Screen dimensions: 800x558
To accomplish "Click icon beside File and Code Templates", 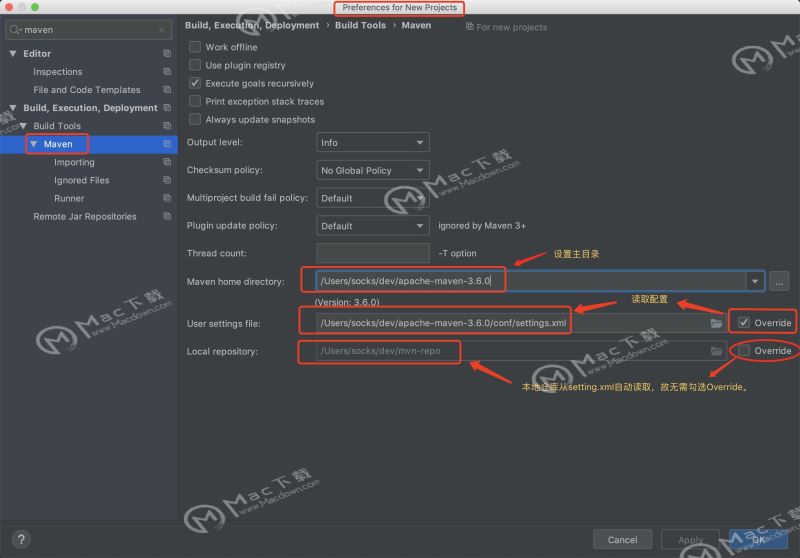I will click(x=167, y=89).
